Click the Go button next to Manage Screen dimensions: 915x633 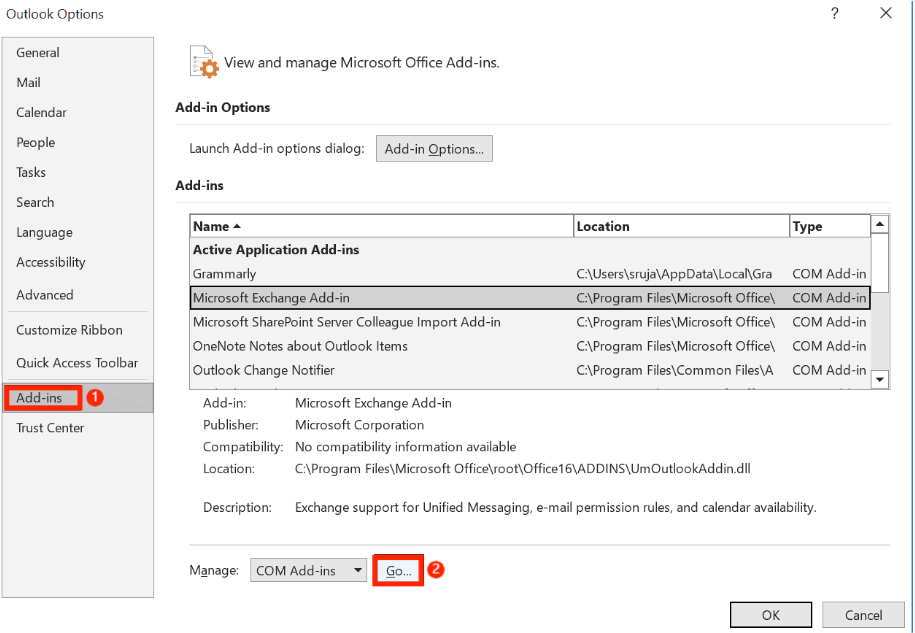pos(399,571)
